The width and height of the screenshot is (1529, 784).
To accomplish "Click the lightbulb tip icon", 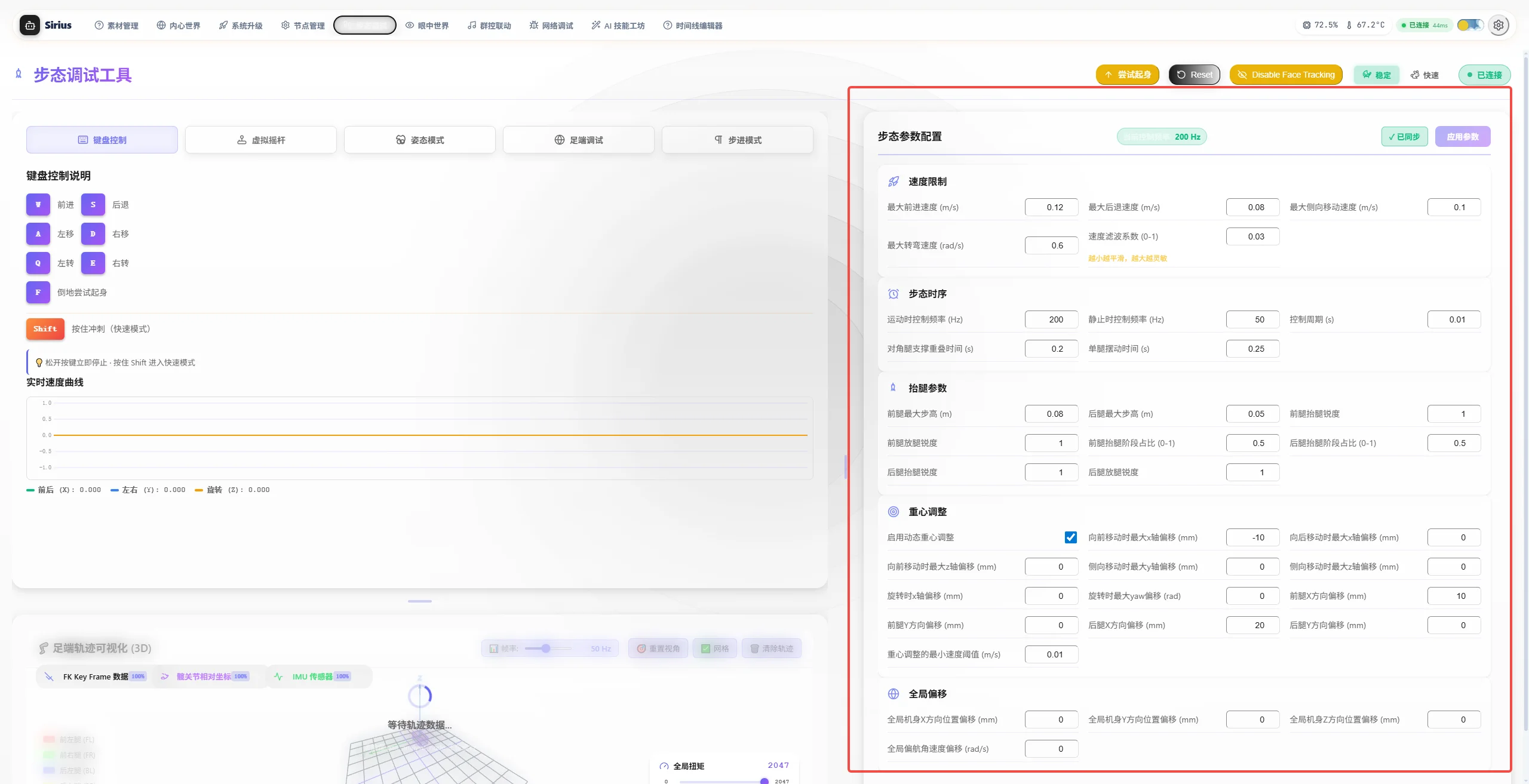I will pyautogui.click(x=39, y=362).
